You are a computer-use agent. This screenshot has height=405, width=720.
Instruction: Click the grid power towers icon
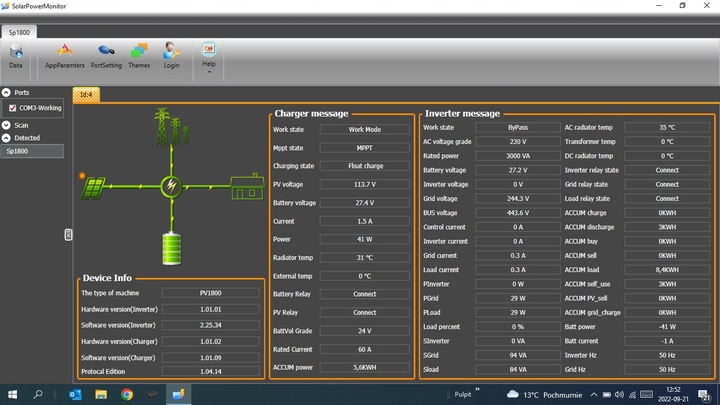(x=171, y=127)
